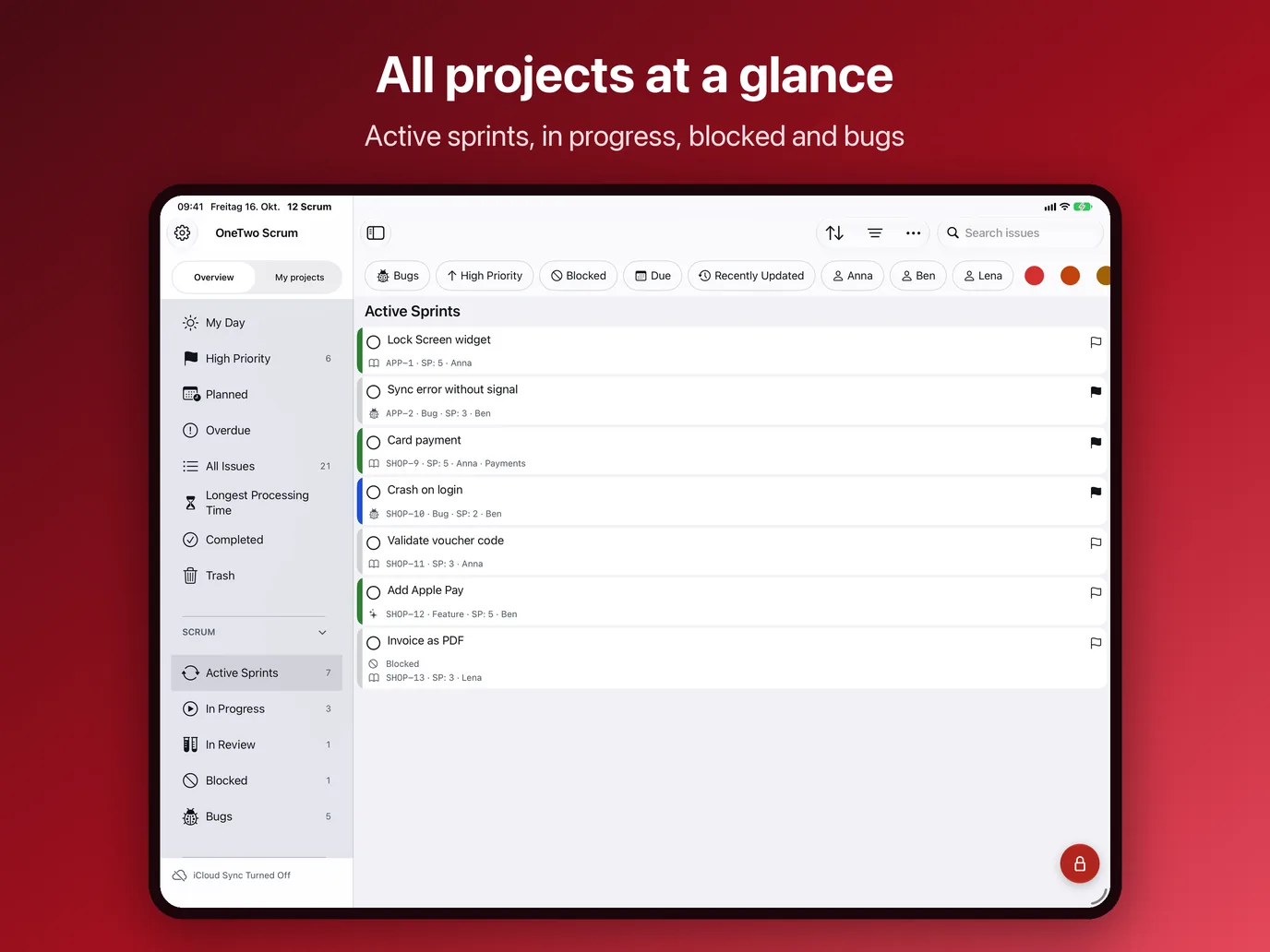Open settings gear in sidebar header
Viewport: 1270px width, 952px height.
click(x=183, y=233)
